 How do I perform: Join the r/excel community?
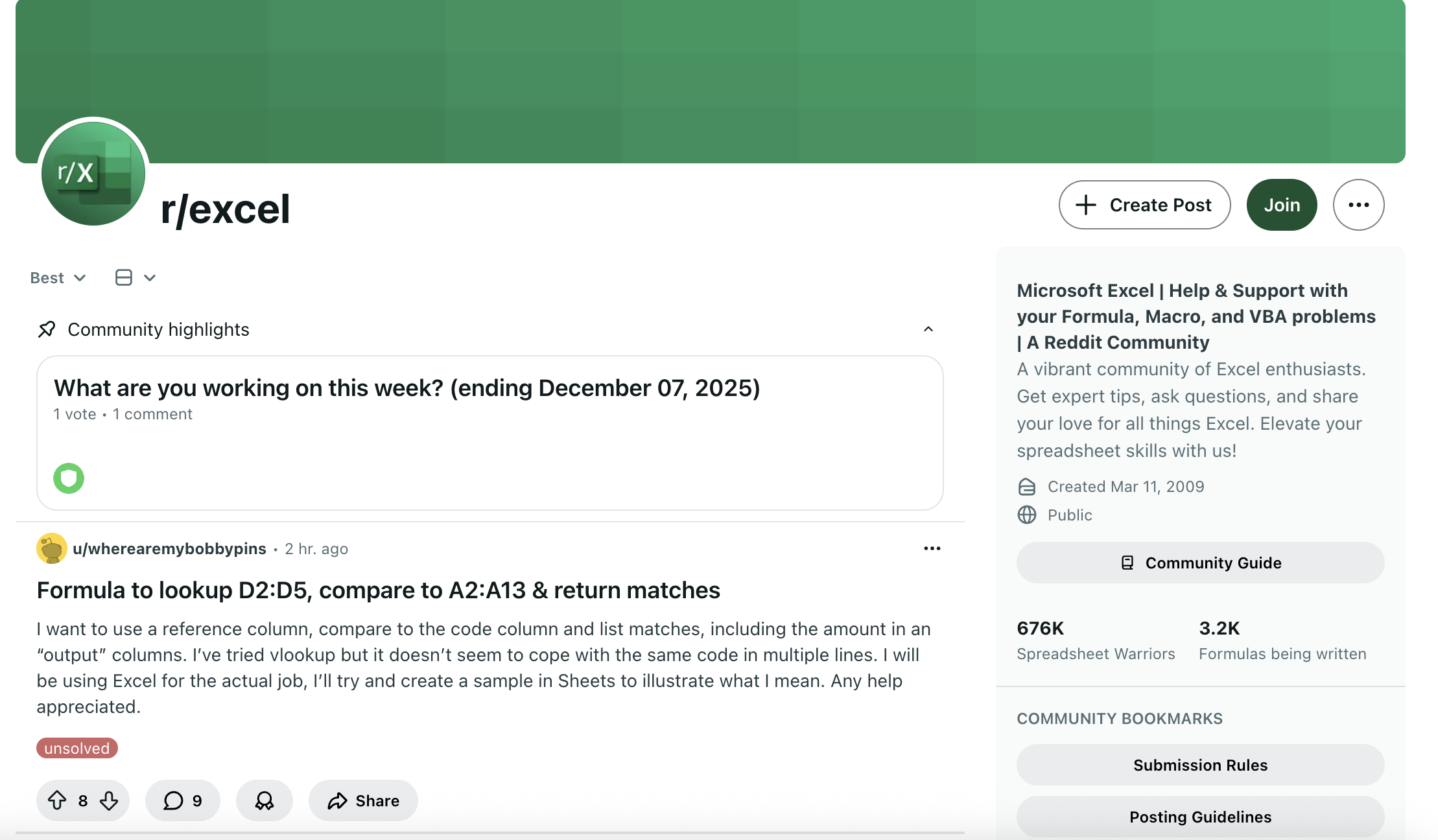tap(1281, 205)
